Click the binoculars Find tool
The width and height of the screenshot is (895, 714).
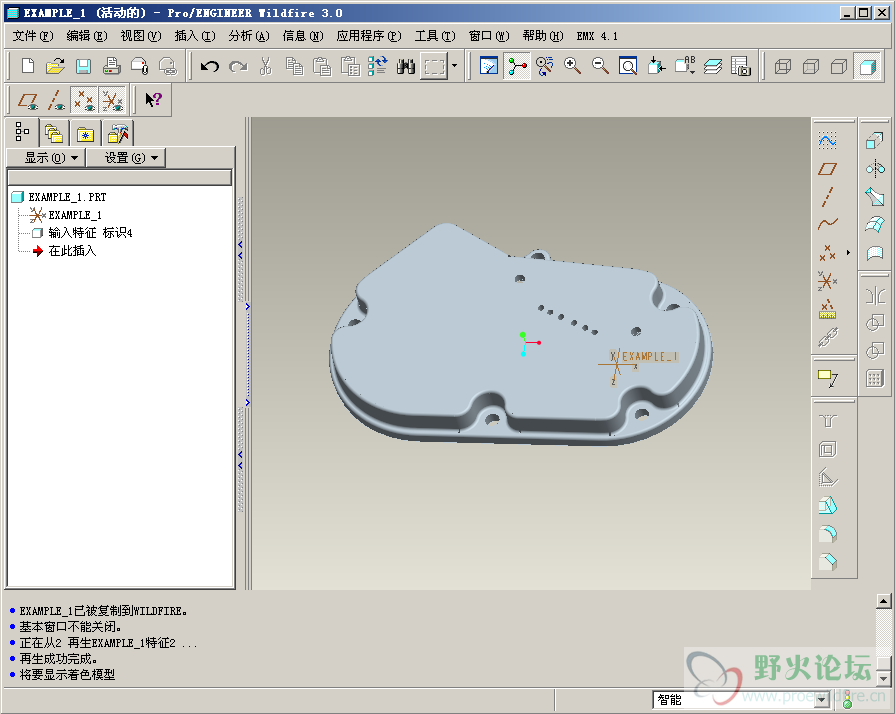click(x=406, y=66)
